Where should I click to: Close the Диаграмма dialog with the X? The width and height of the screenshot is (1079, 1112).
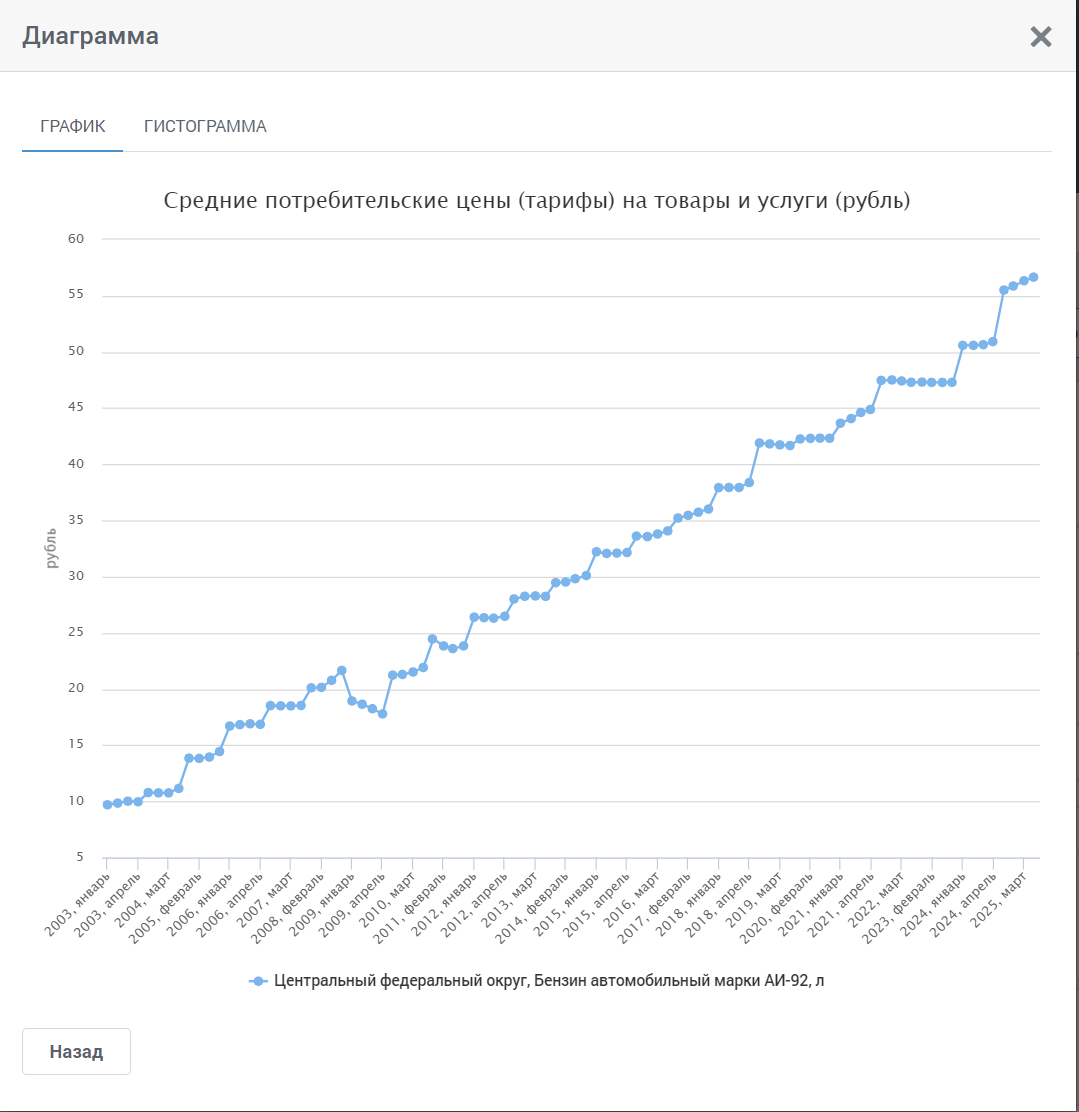(x=1041, y=36)
